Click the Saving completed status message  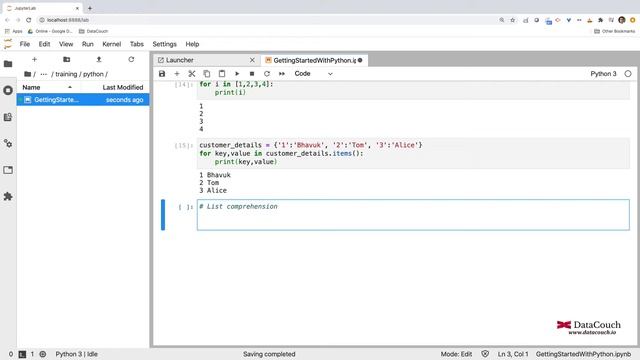coord(269,354)
